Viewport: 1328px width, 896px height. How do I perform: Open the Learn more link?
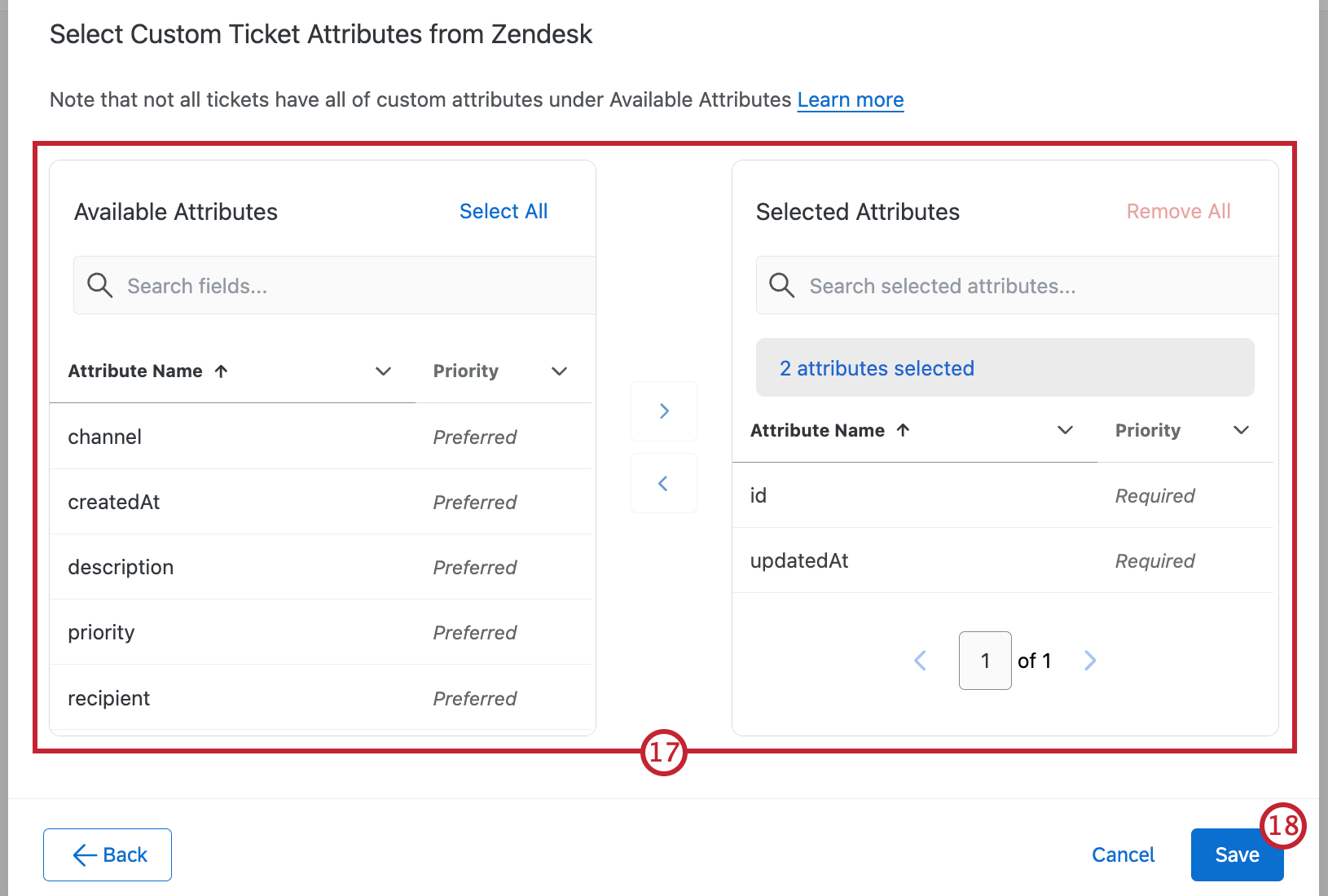pyautogui.click(x=850, y=99)
